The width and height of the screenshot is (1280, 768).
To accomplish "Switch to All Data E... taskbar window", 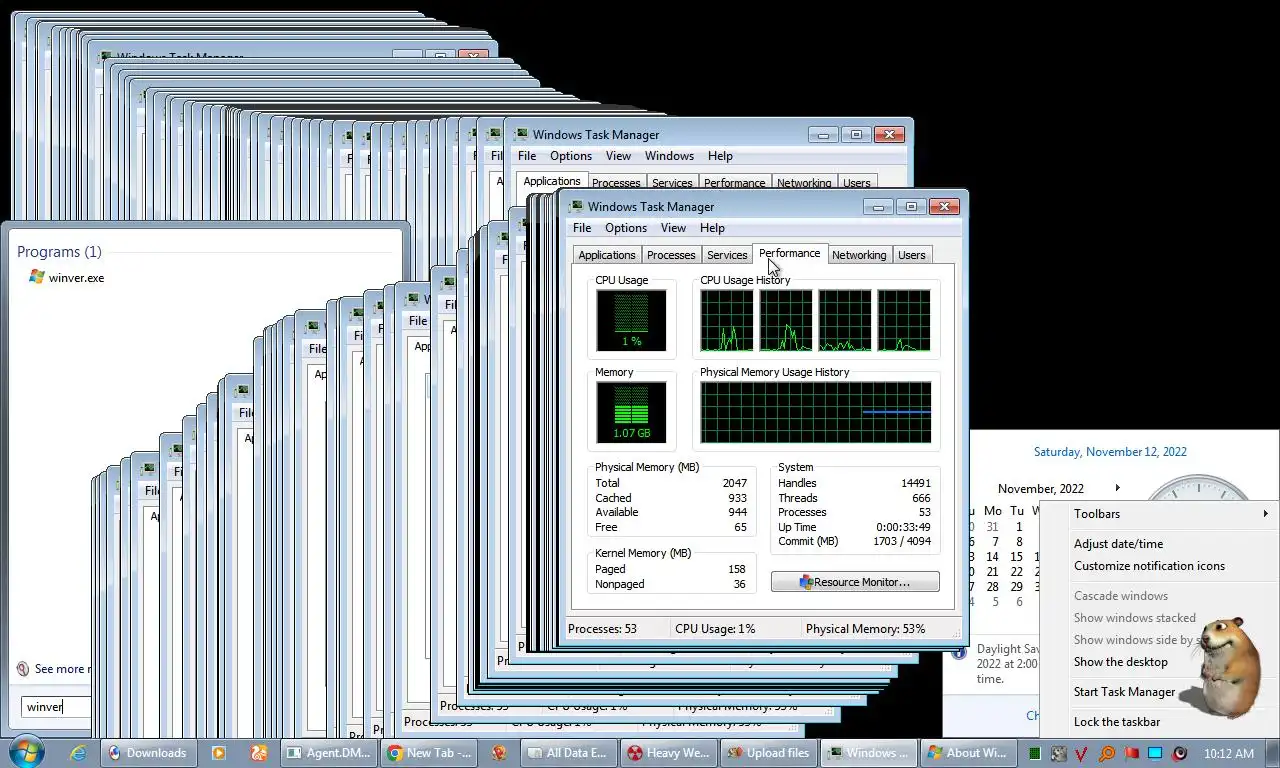I will [x=568, y=753].
